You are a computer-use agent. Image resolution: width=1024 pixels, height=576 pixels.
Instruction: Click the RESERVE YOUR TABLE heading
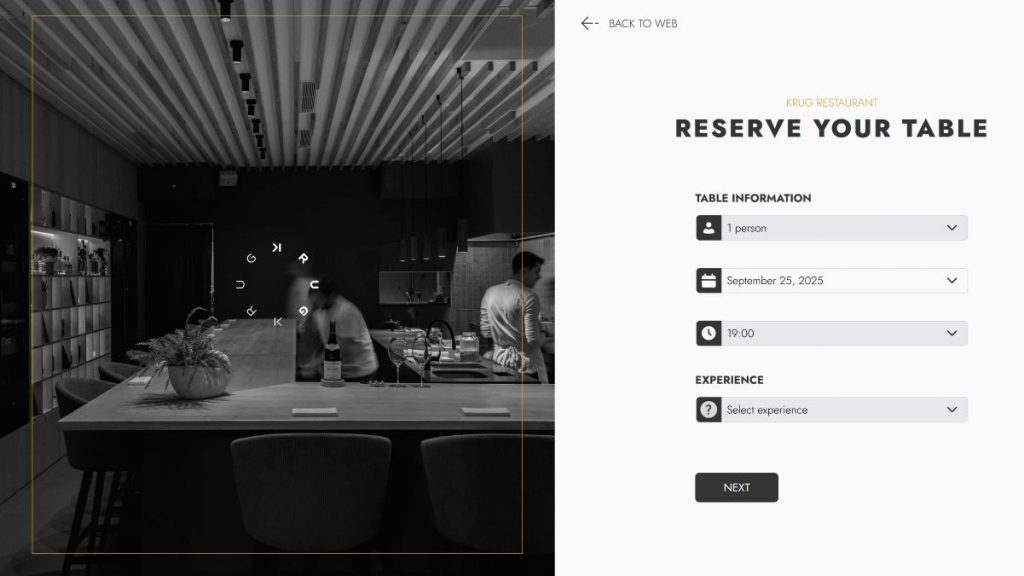pos(831,129)
